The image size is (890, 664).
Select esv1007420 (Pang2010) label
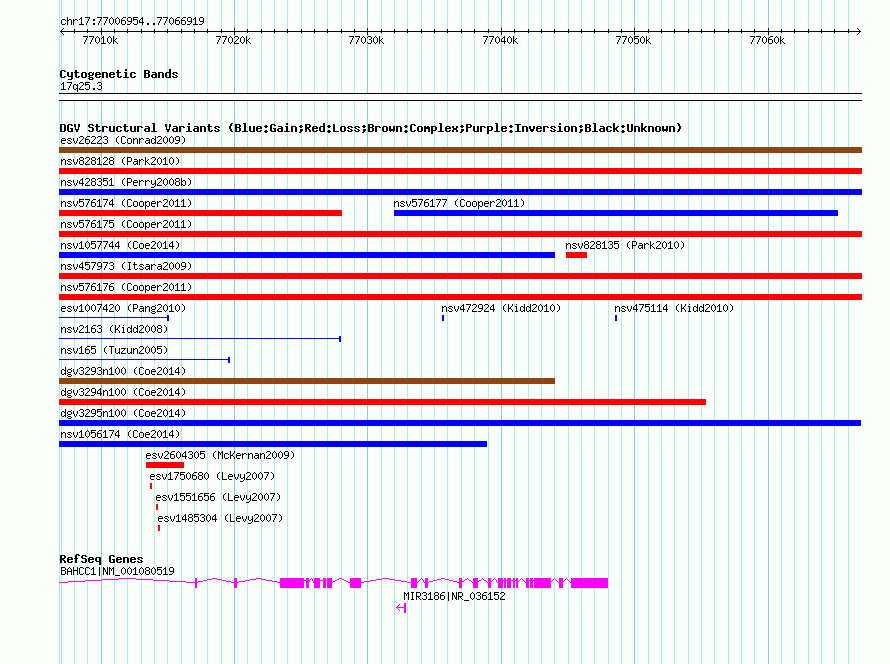pos(123,308)
